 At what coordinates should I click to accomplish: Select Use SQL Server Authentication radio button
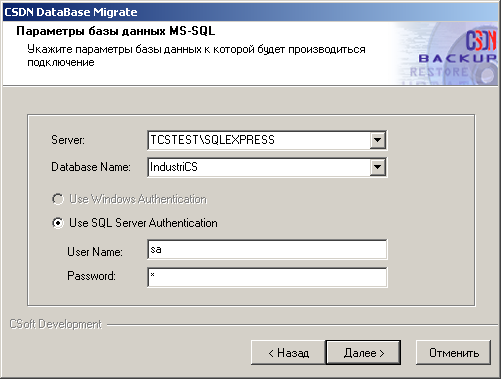pos(58,223)
